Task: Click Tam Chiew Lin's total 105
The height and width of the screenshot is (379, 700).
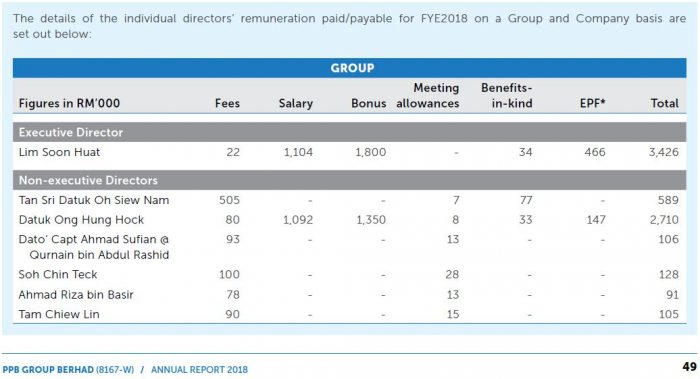Action: pos(669,314)
